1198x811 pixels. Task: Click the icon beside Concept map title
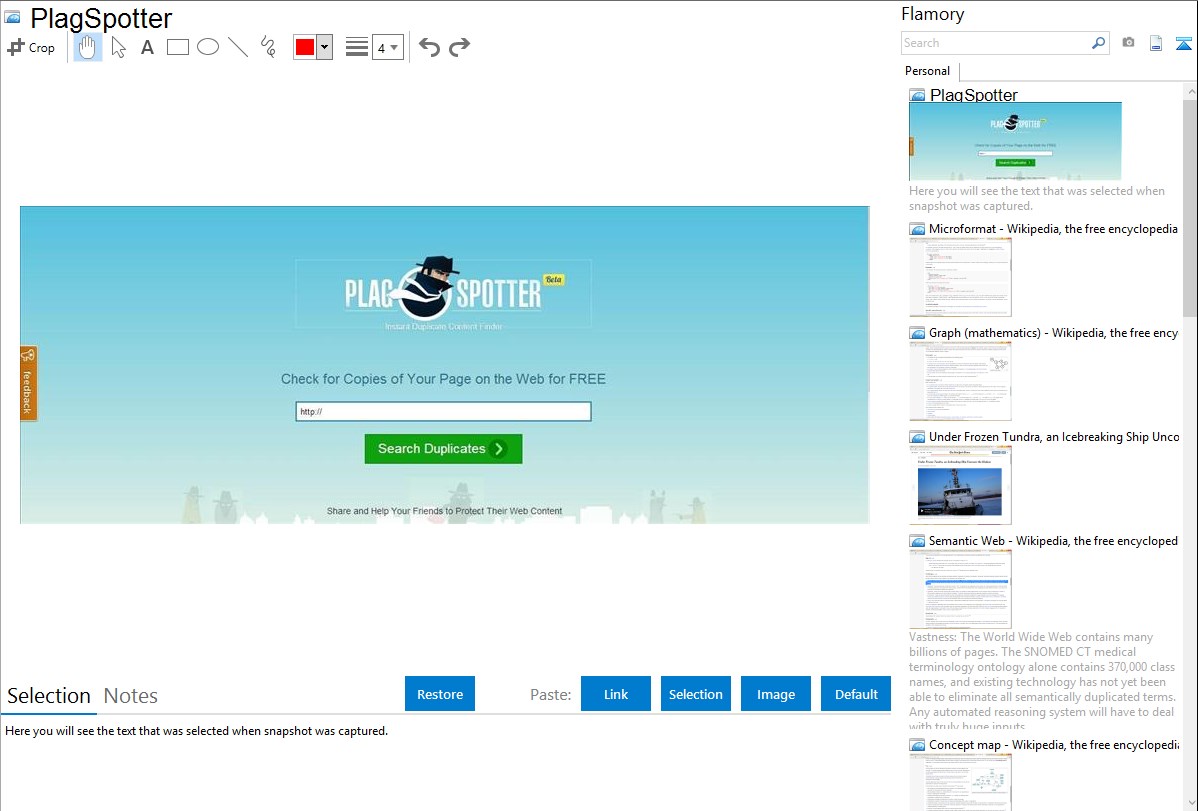pos(917,744)
